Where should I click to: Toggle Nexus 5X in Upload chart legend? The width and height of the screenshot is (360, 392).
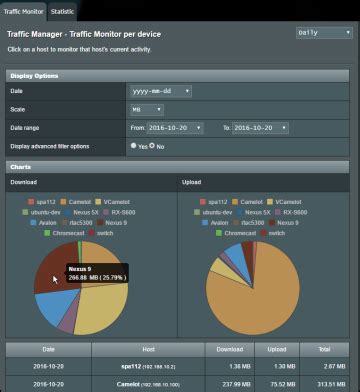[x=253, y=212]
